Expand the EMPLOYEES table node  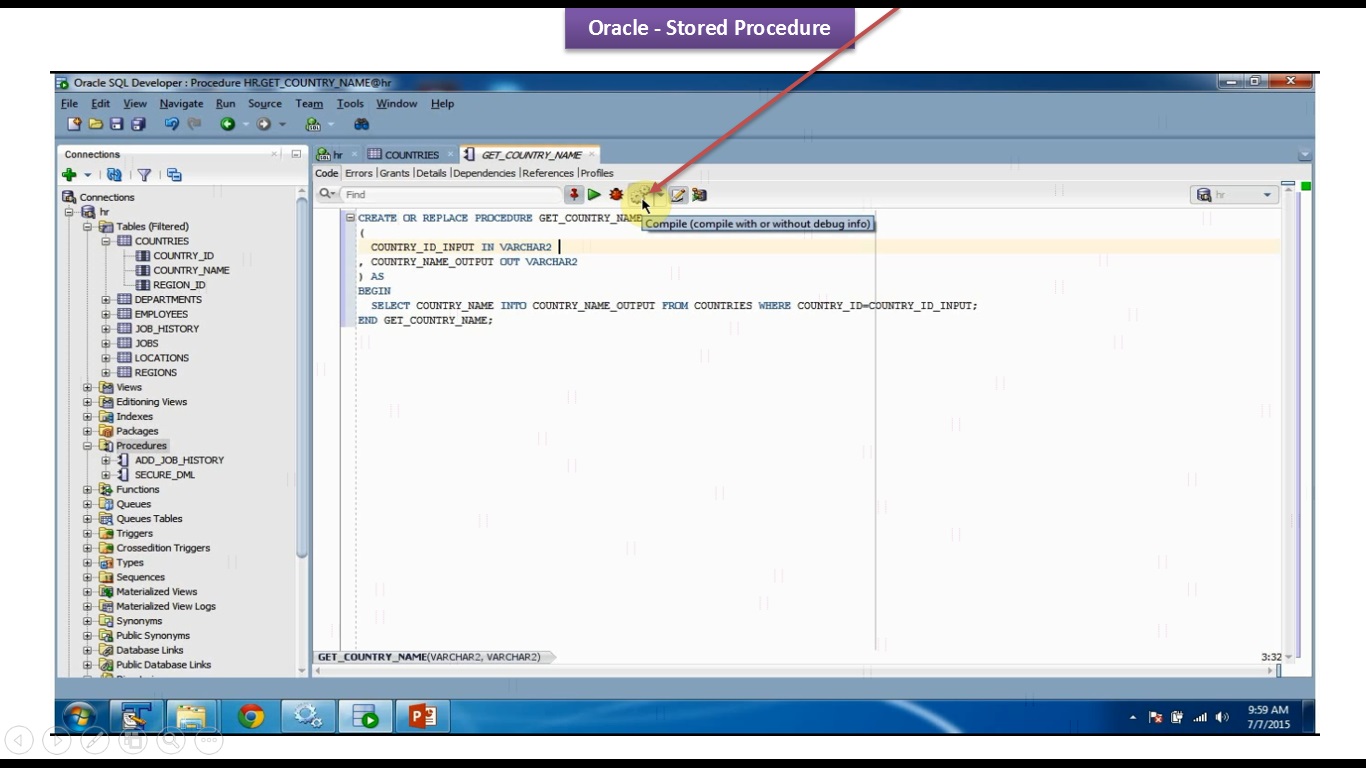pyautogui.click(x=106, y=314)
